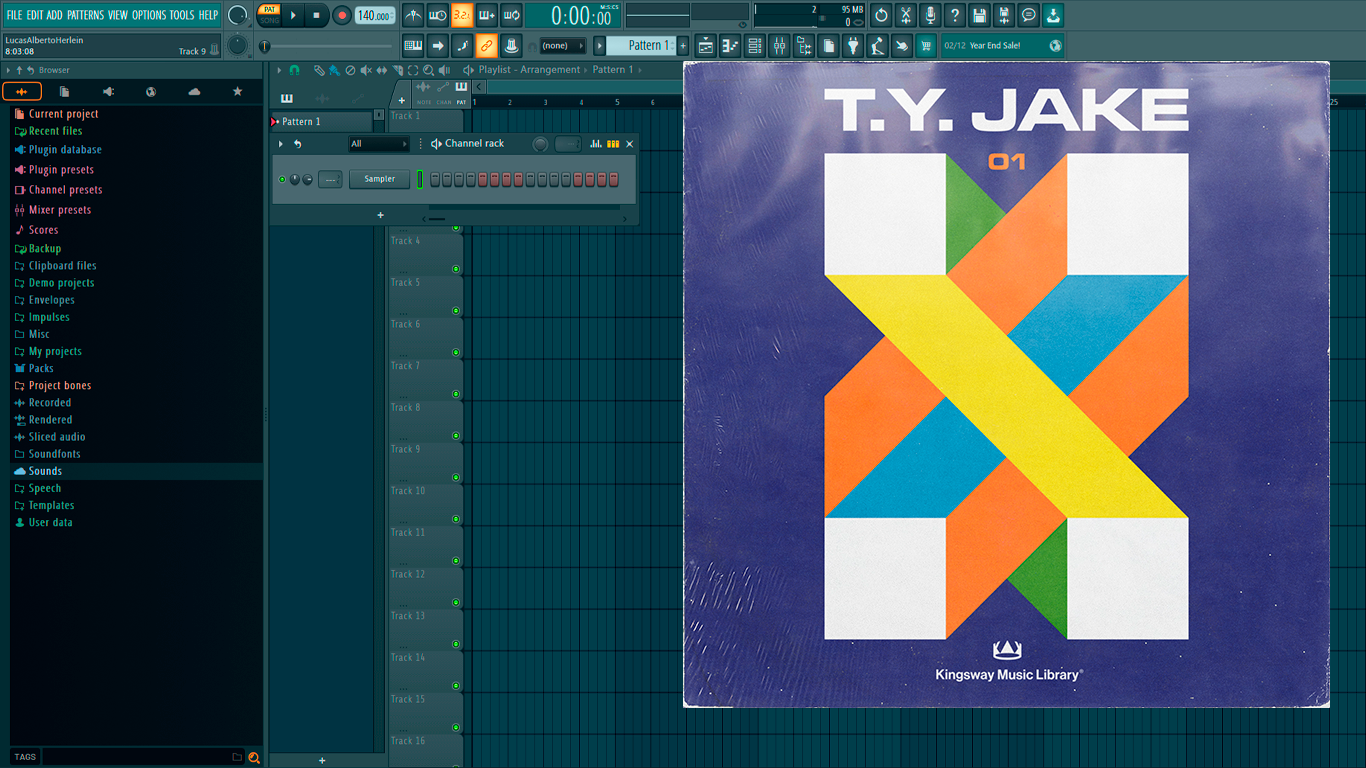Open the OPTIONS menu
This screenshot has height=768, width=1366.
pyautogui.click(x=149, y=15)
